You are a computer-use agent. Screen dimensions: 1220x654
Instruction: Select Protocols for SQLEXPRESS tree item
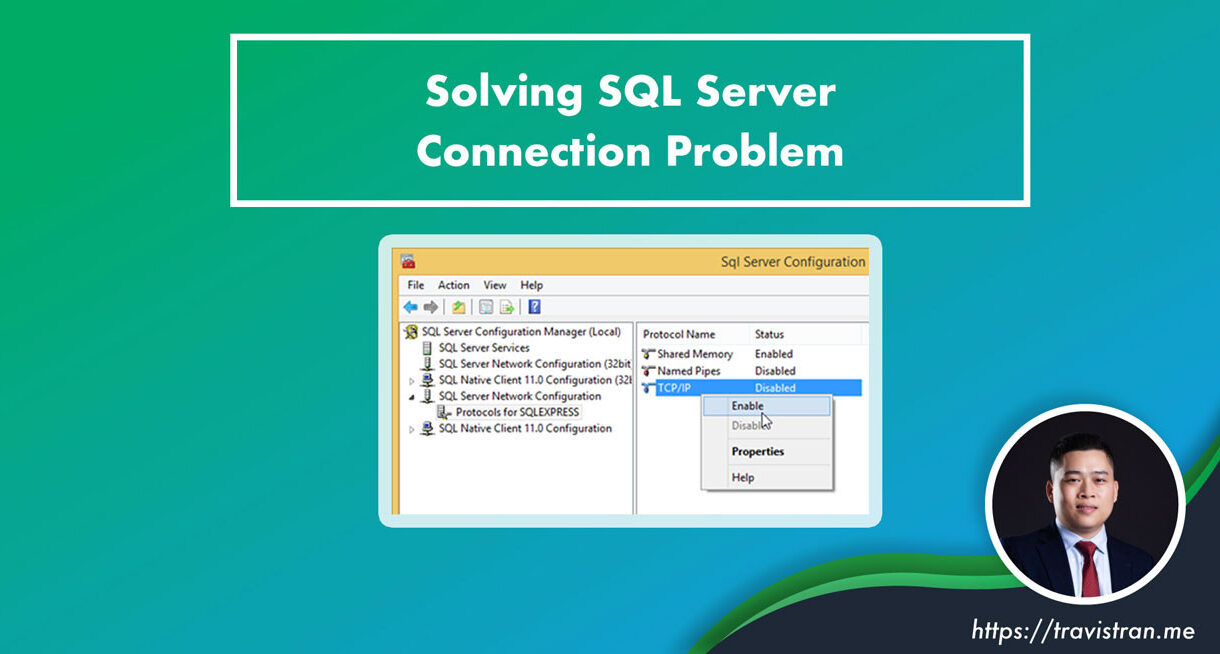pyautogui.click(x=510, y=412)
